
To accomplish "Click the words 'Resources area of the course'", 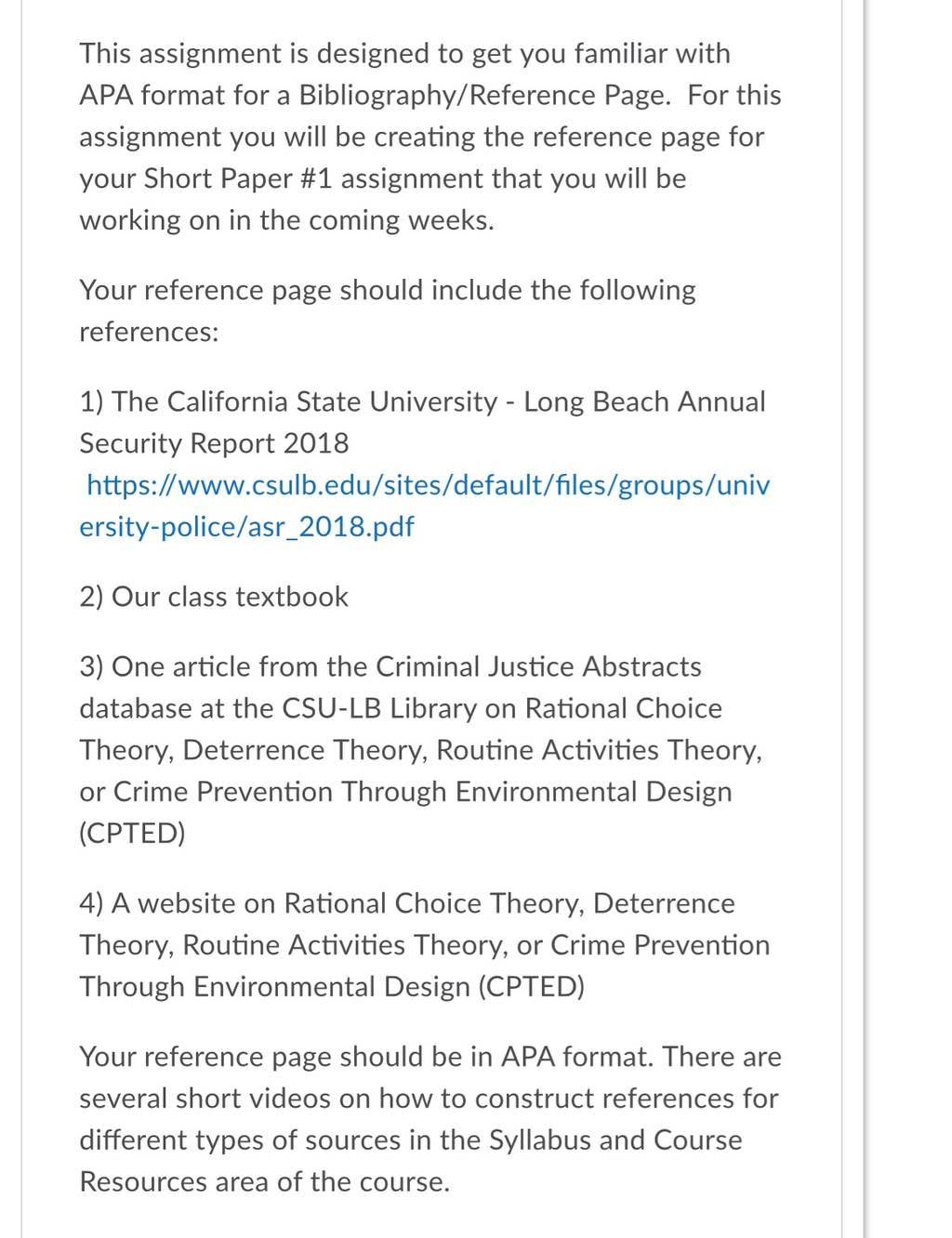I will pos(264,1182).
